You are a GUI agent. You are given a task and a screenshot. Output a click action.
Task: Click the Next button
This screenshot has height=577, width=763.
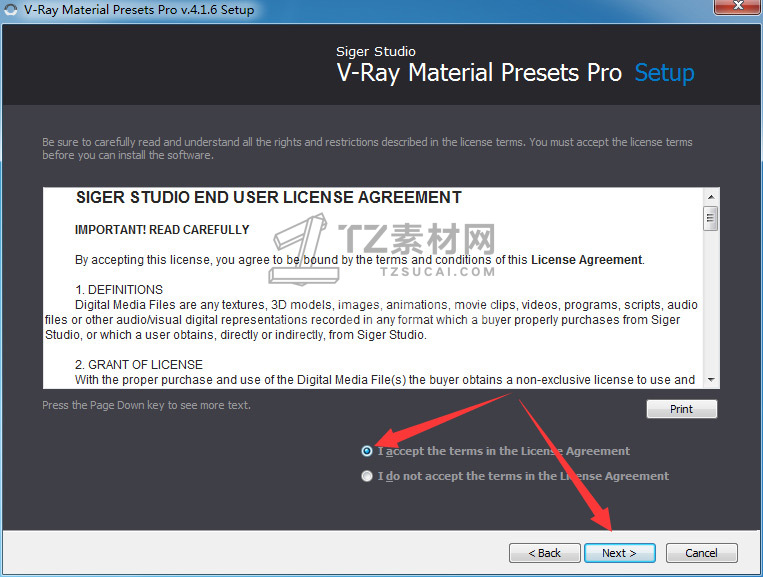coord(619,553)
